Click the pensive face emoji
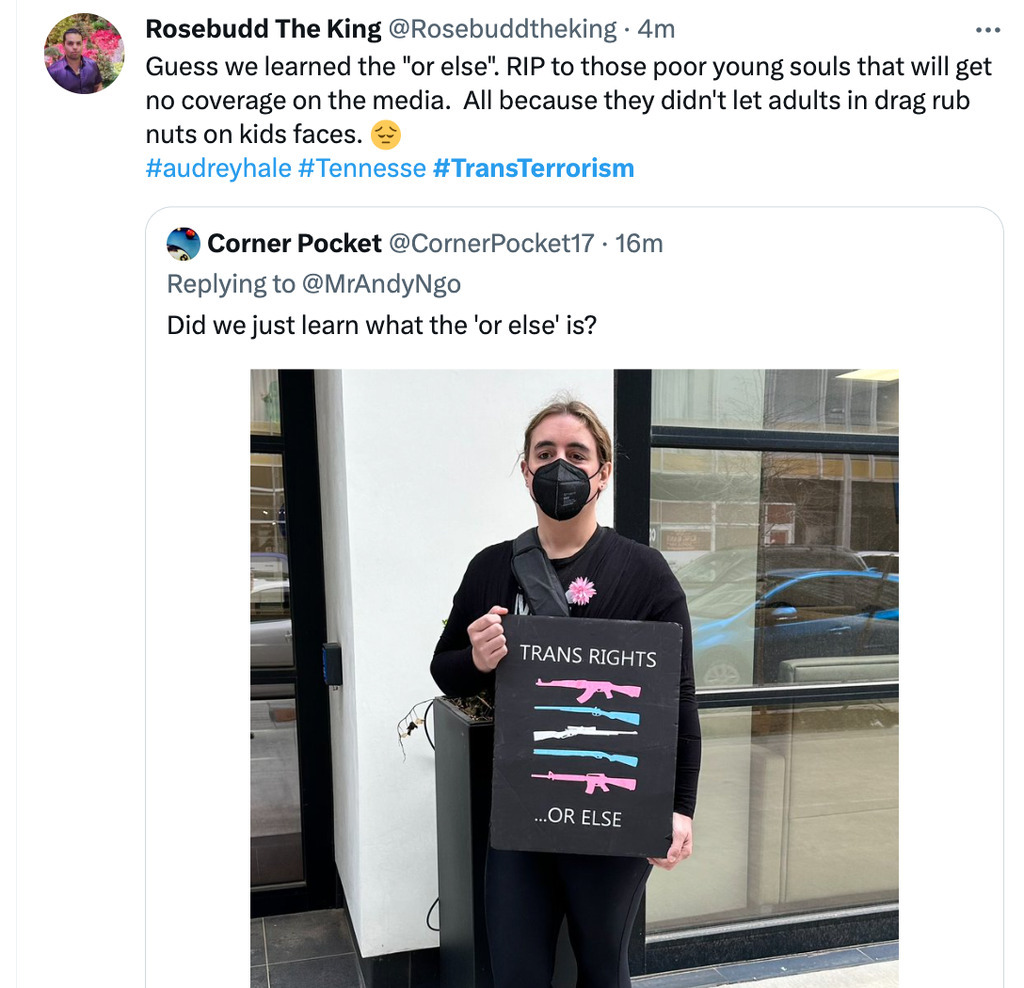Viewport: 1024px width, 988px height. point(385,135)
